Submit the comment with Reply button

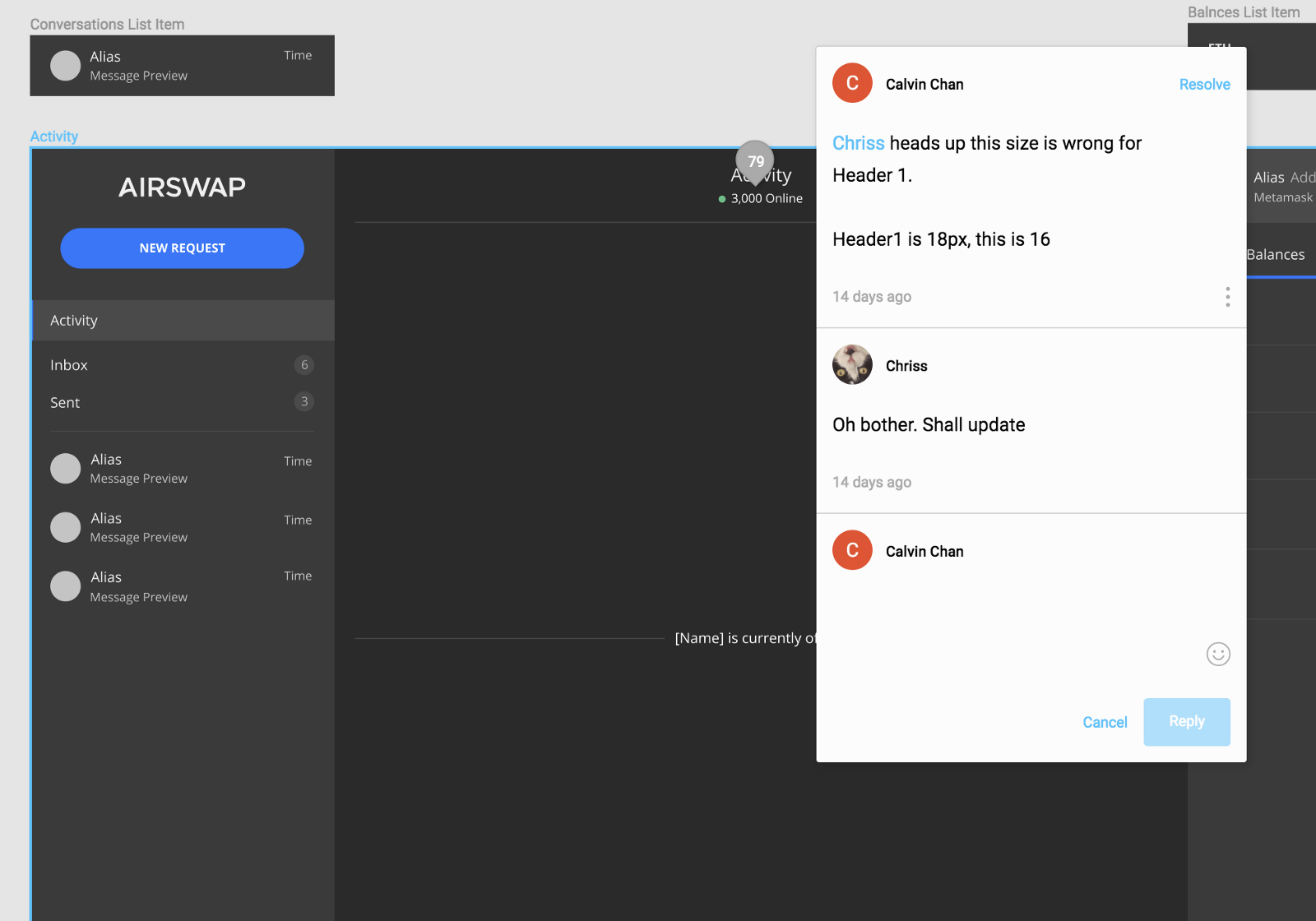[1187, 722]
